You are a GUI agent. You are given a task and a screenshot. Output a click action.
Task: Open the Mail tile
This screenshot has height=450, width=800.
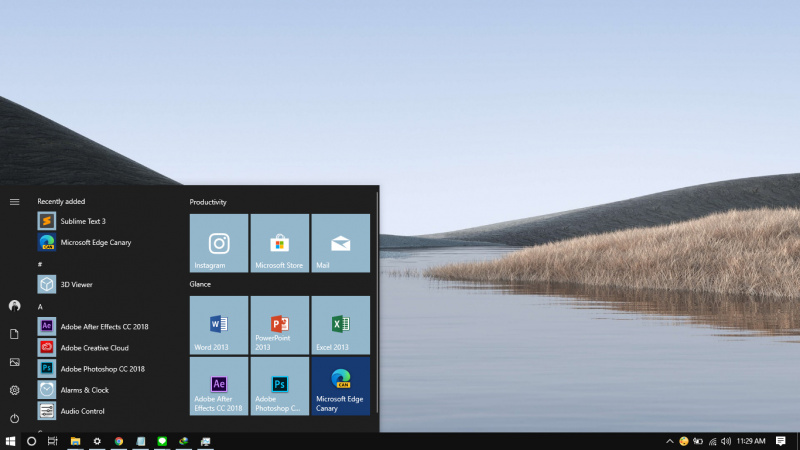tap(340, 243)
